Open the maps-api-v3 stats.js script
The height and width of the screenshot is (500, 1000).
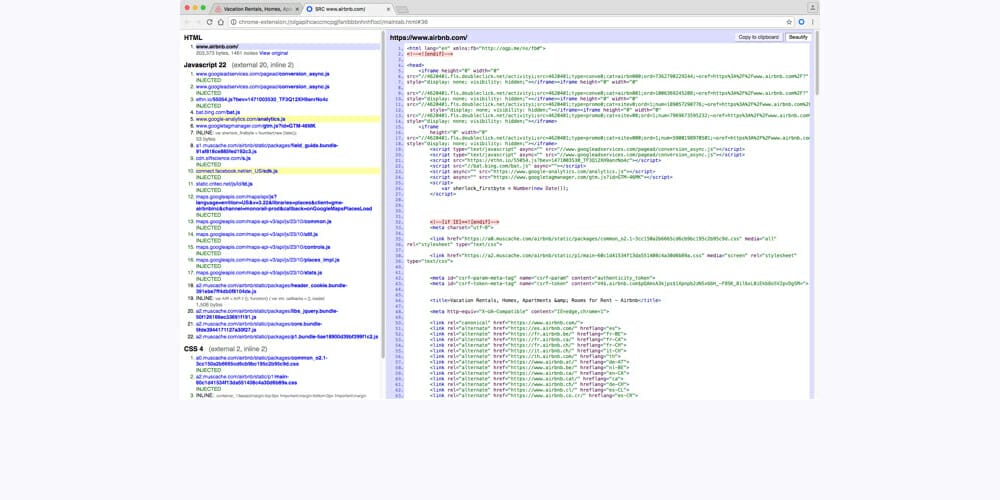point(259,272)
